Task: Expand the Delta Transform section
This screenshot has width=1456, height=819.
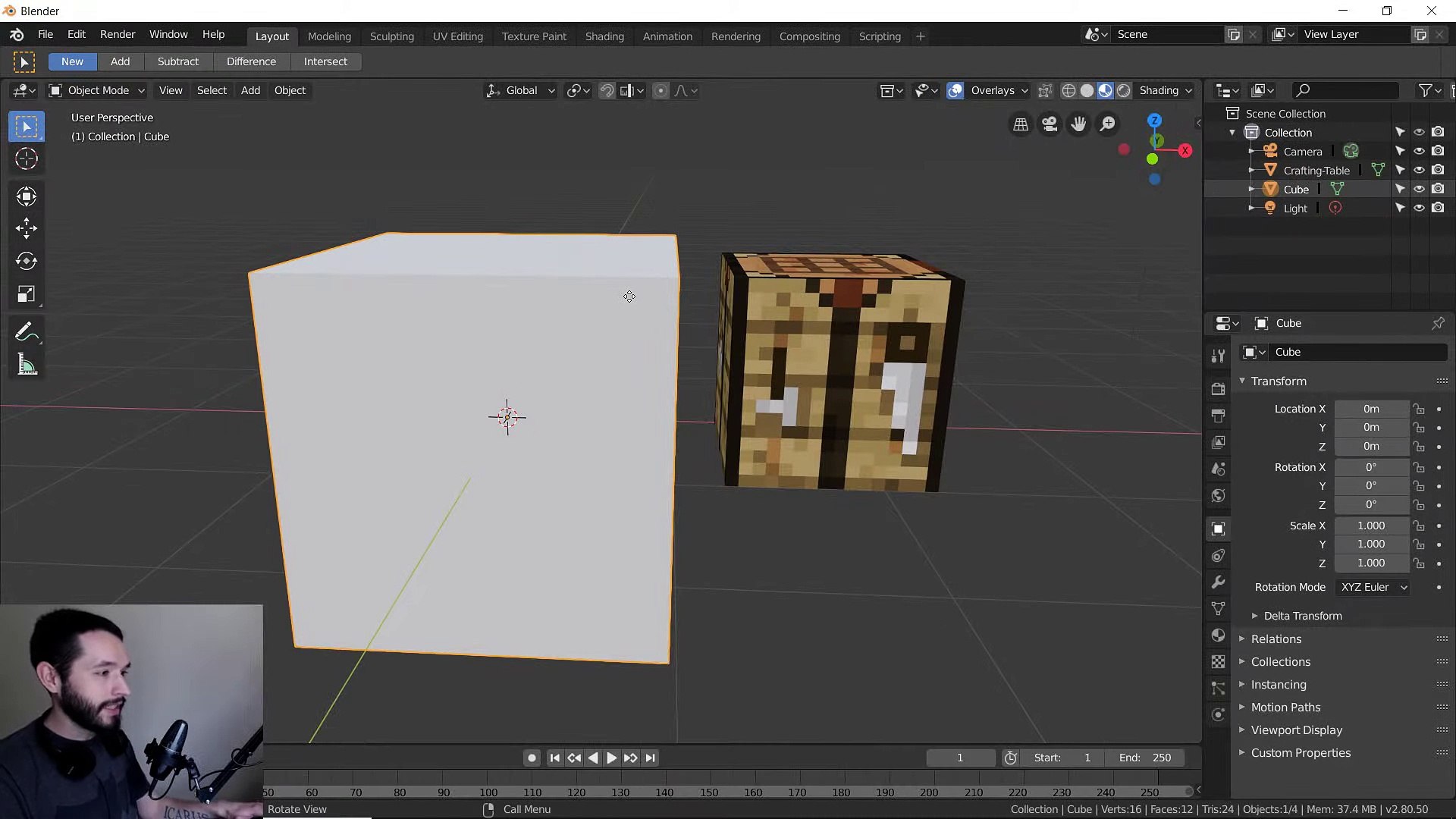Action: click(x=1302, y=616)
